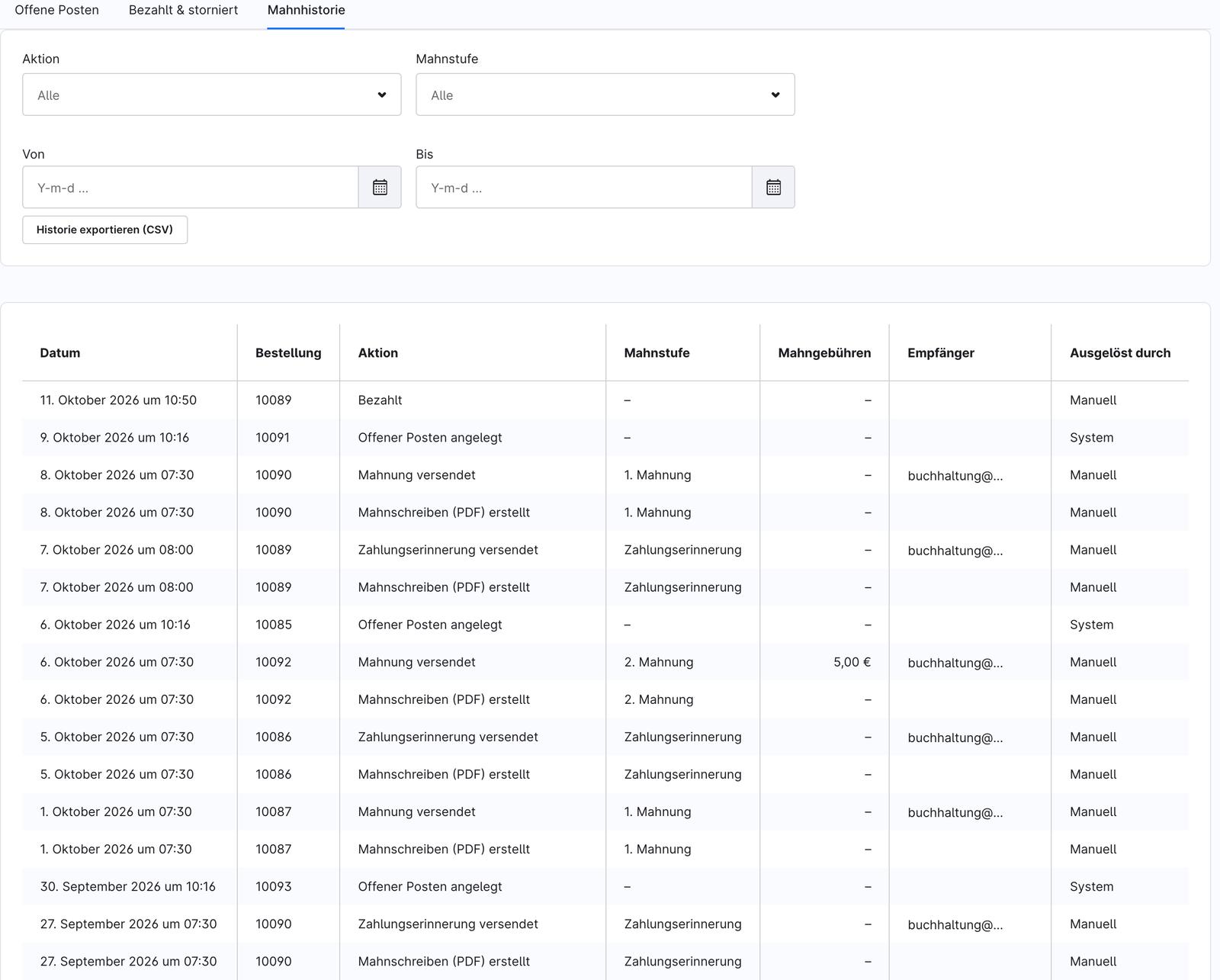Click the Bezahlt action cell
The image size is (1220, 980).
coord(380,400)
